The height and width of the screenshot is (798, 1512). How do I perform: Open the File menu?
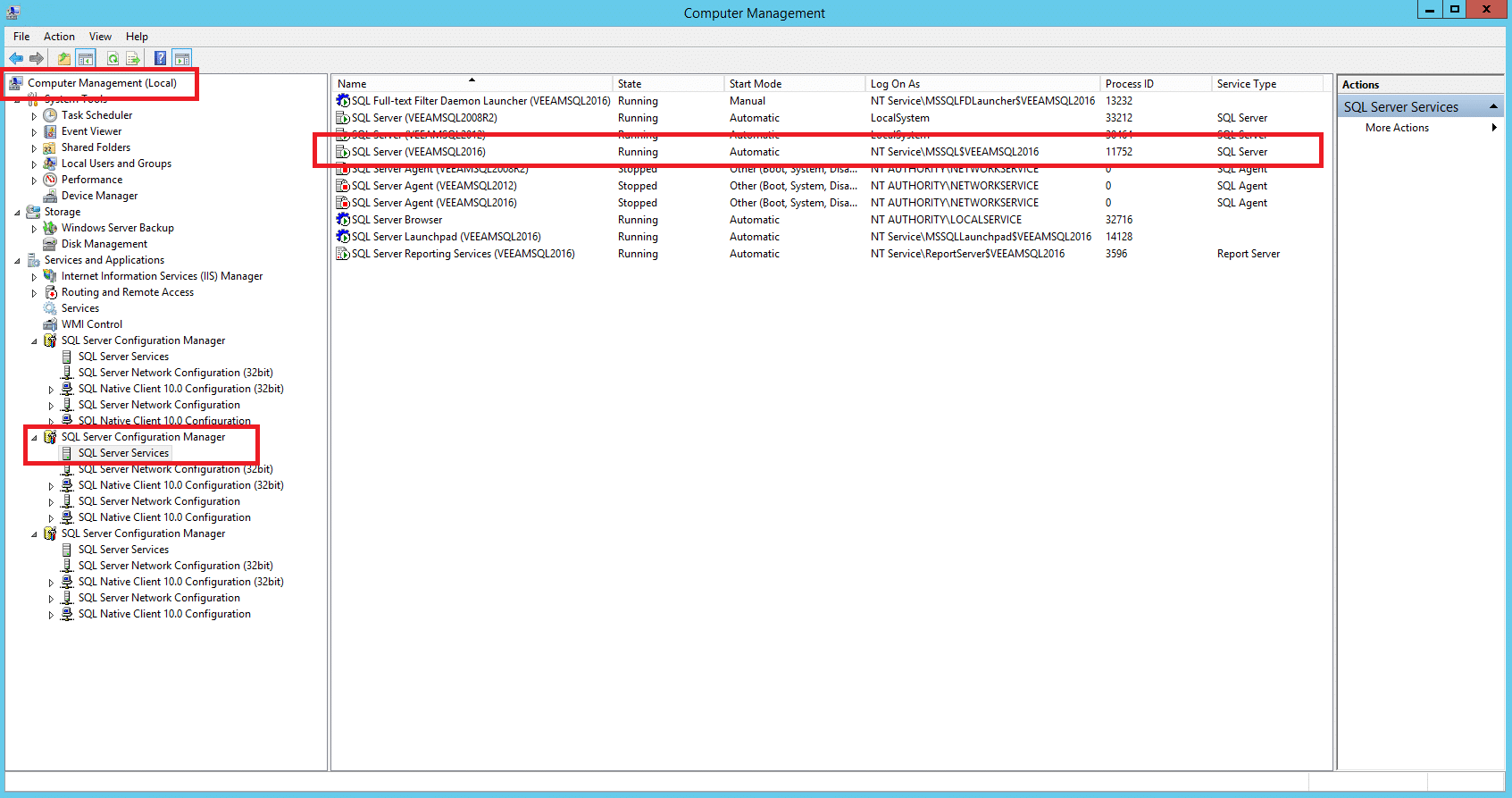[21, 37]
